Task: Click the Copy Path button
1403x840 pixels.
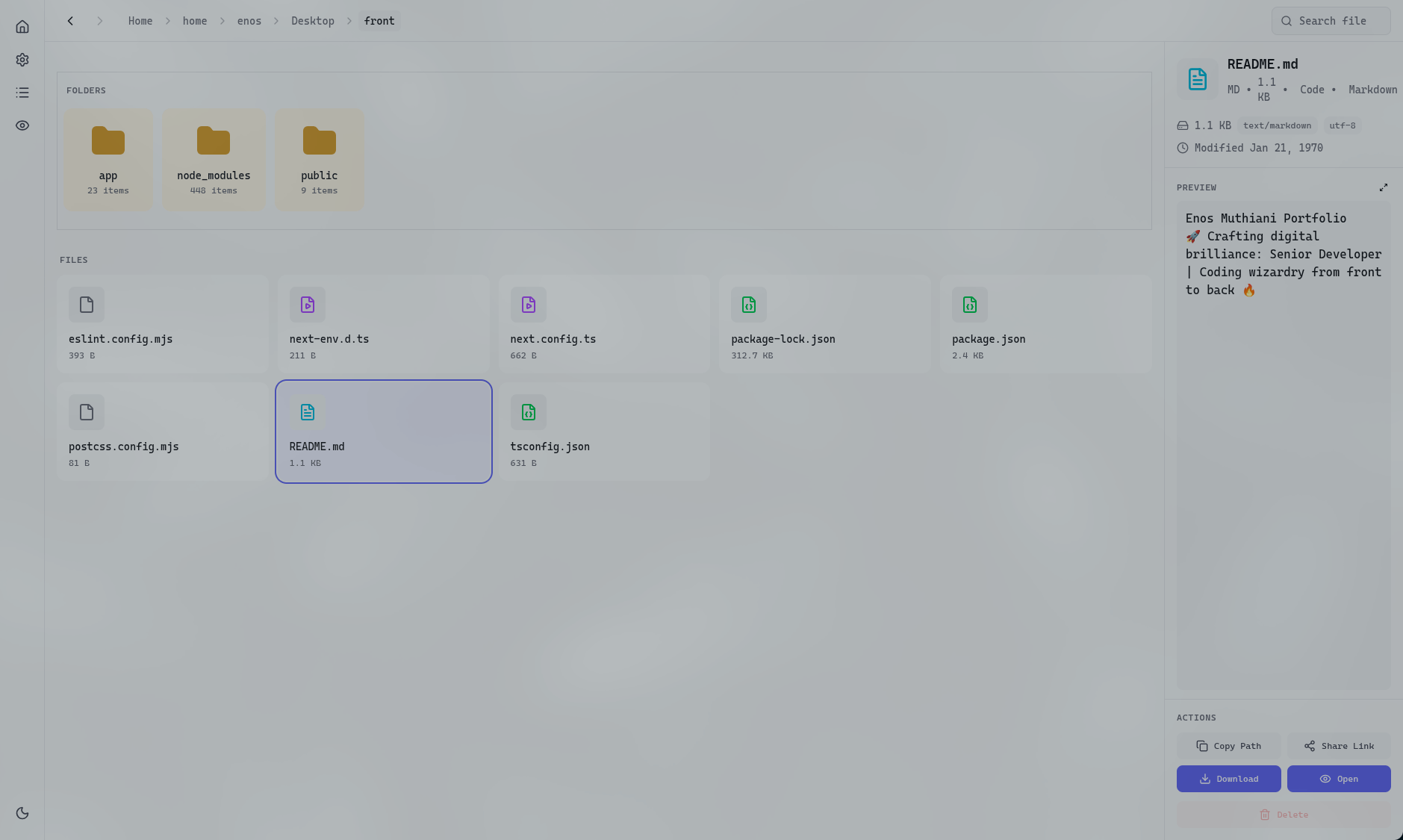Action: pyautogui.click(x=1228, y=746)
